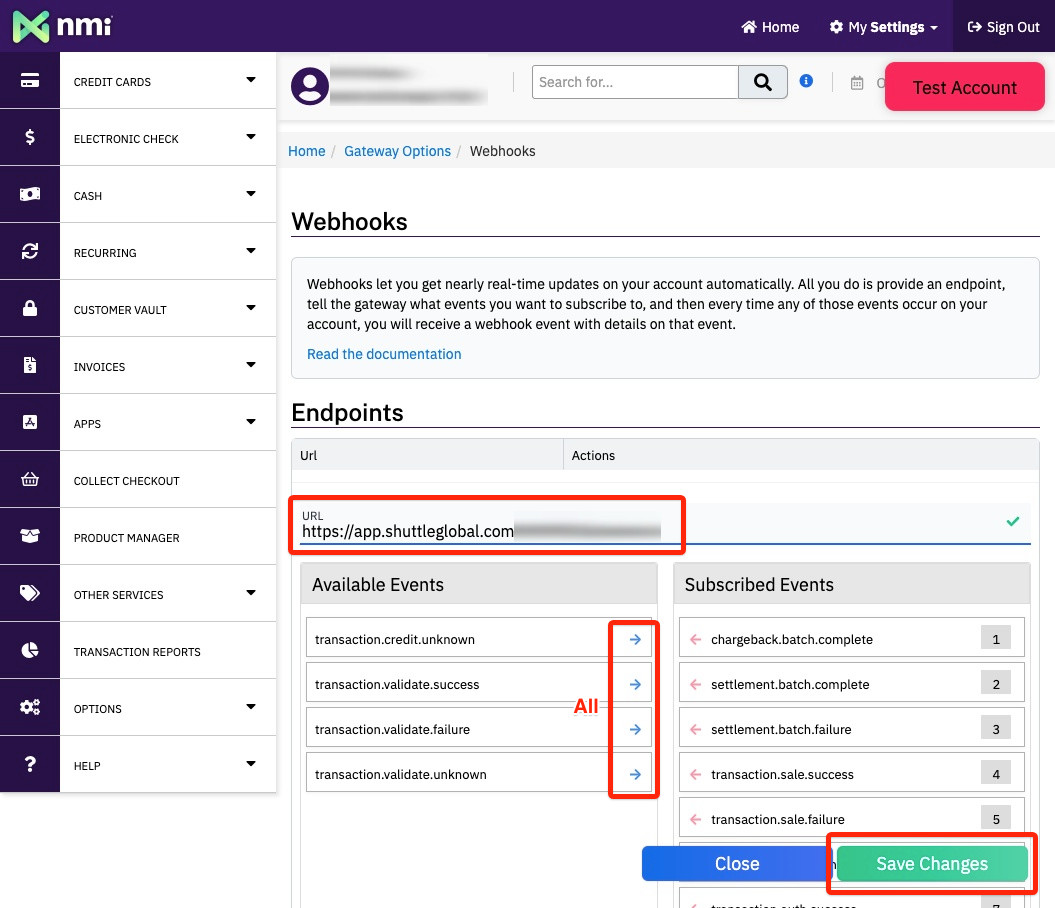
Task: Follow the Home breadcrumb link
Action: point(307,151)
